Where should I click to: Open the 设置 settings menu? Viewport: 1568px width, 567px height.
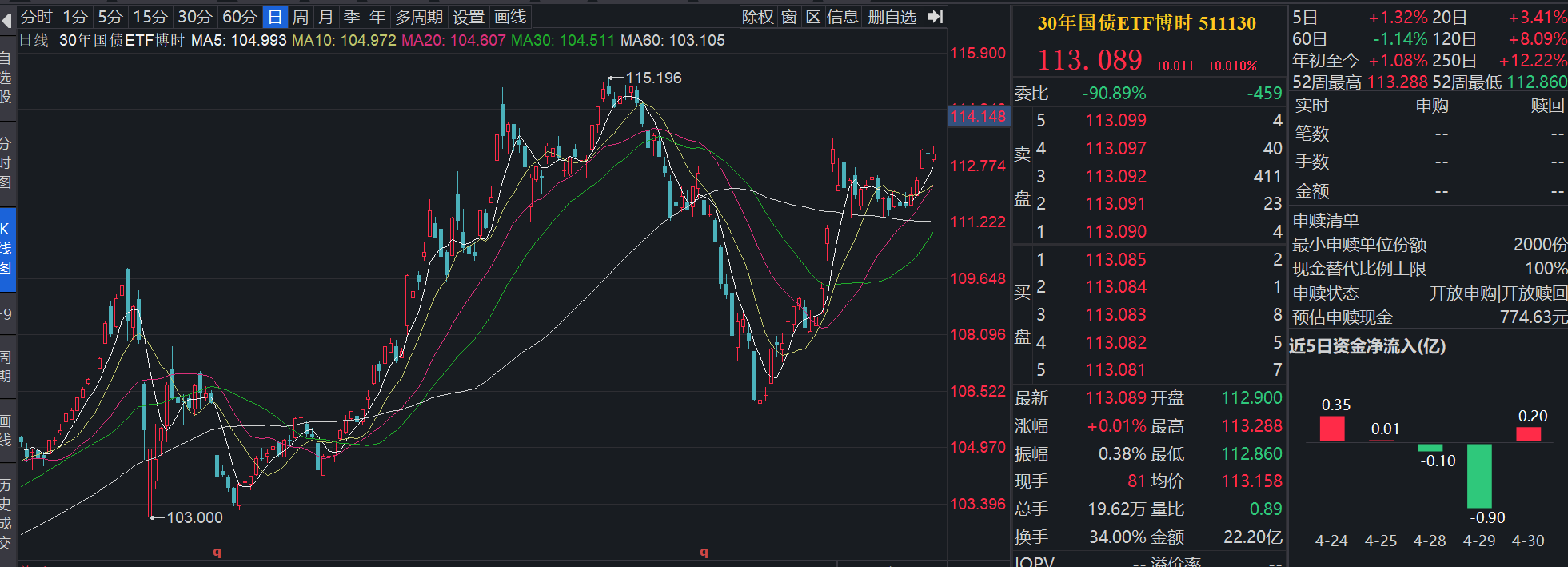click(x=469, y=17)
